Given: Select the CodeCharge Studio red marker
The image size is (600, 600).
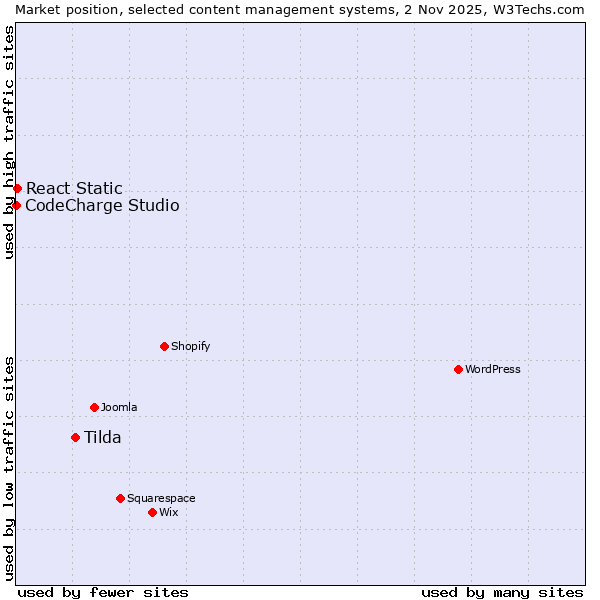Looking at the screenshot, I should [x=16, y=205].
